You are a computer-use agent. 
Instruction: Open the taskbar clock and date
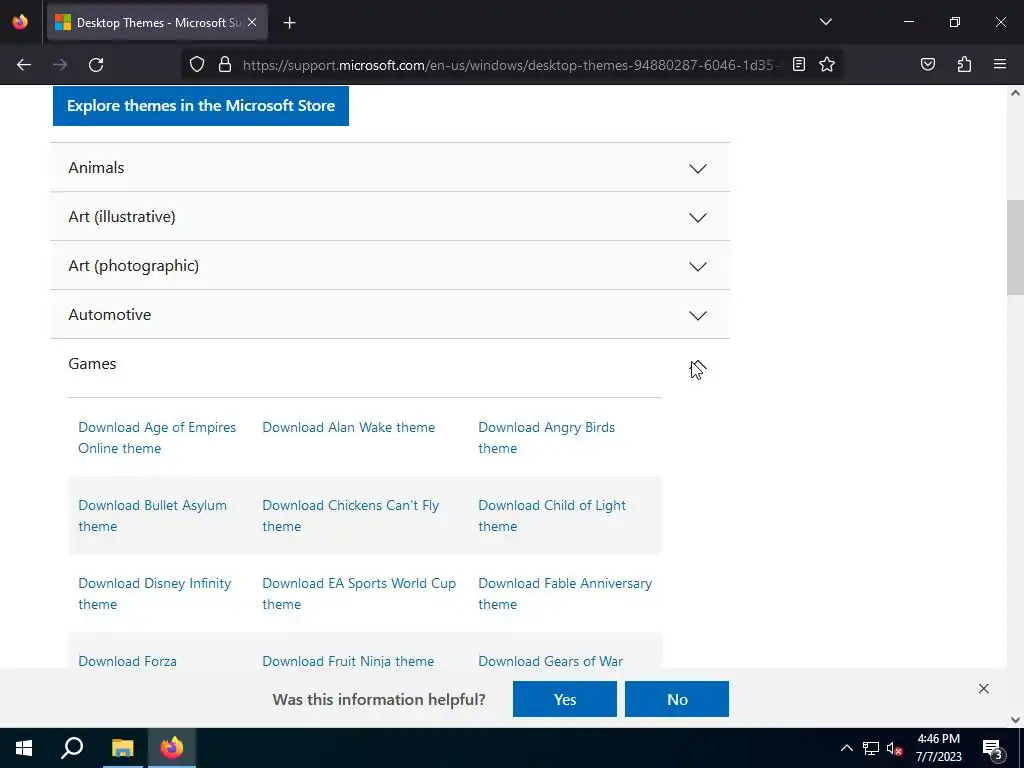tap(938, 748)
